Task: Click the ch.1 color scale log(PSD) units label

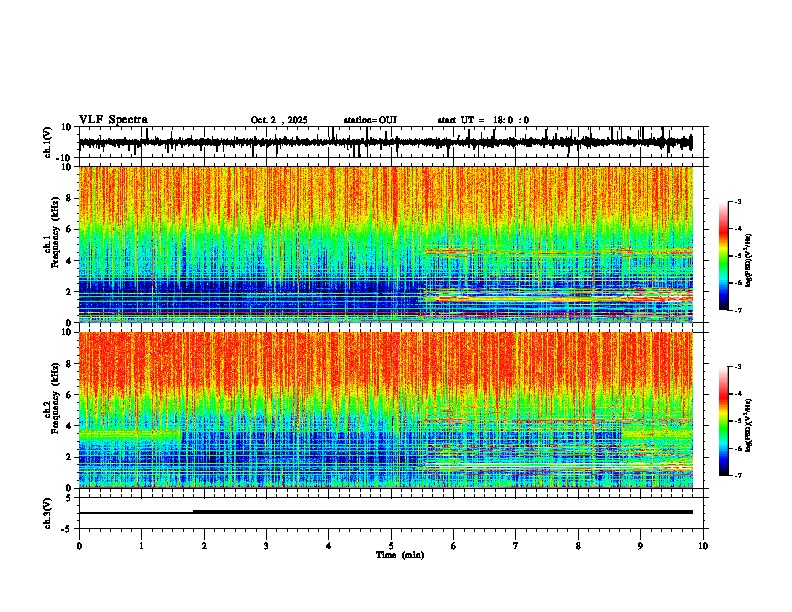Action: point(748,260)
